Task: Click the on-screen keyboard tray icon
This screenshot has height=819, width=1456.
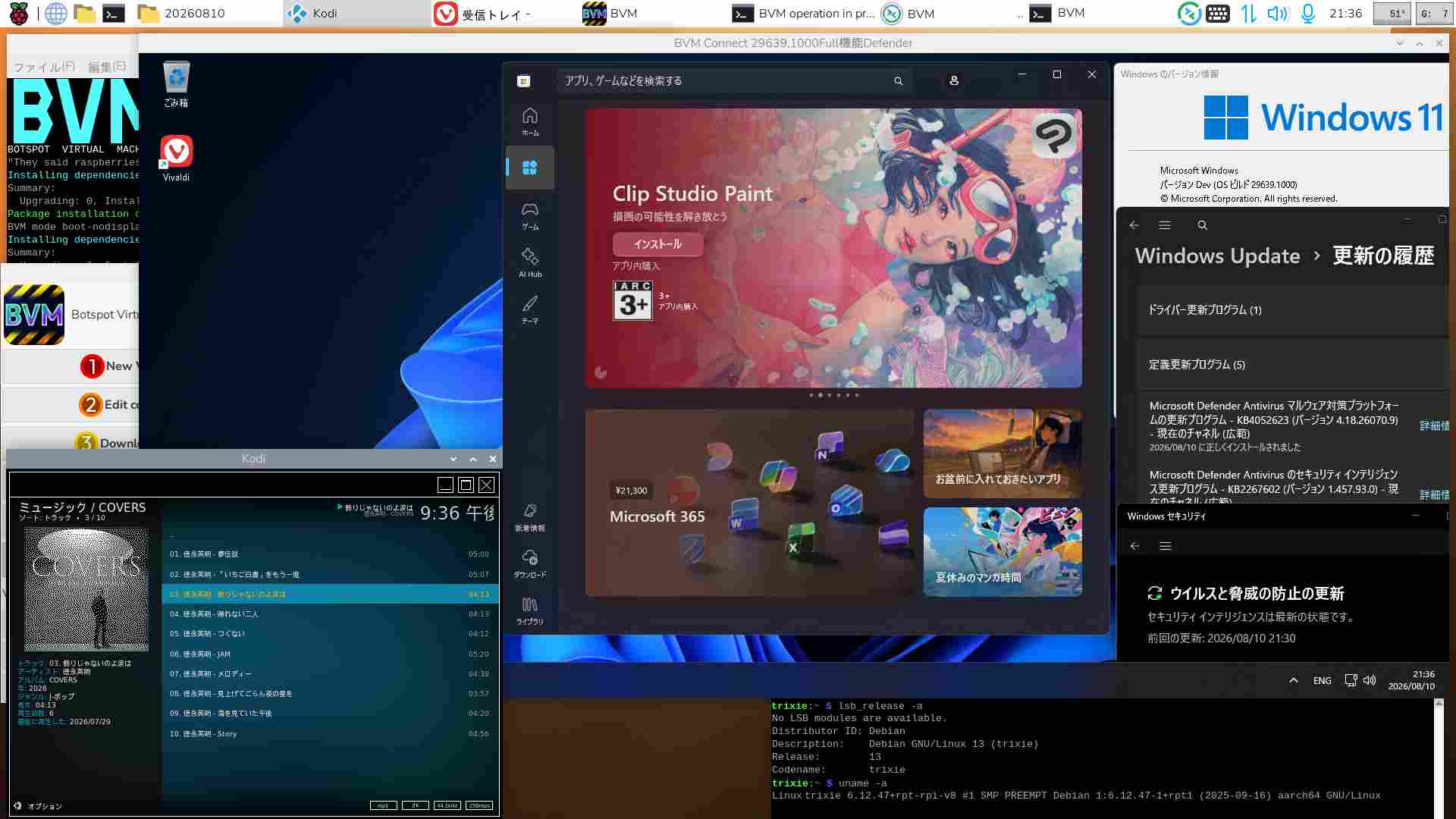Action: [x=1218, y=13]
